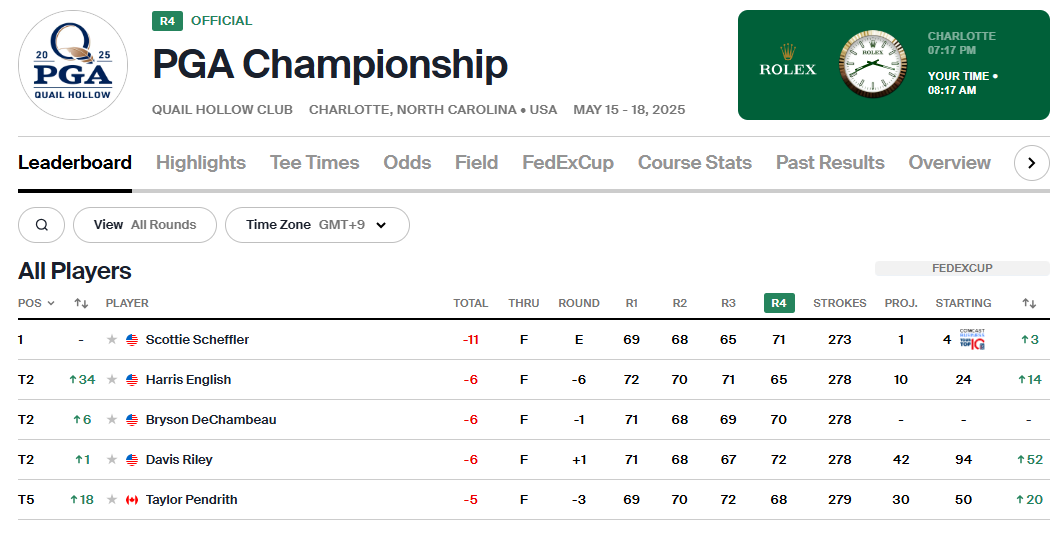This screenshot has height=536, width=1063.
Task: Click the Rolex clock icon
Action: pyautogui.click(x=873, y=64)
